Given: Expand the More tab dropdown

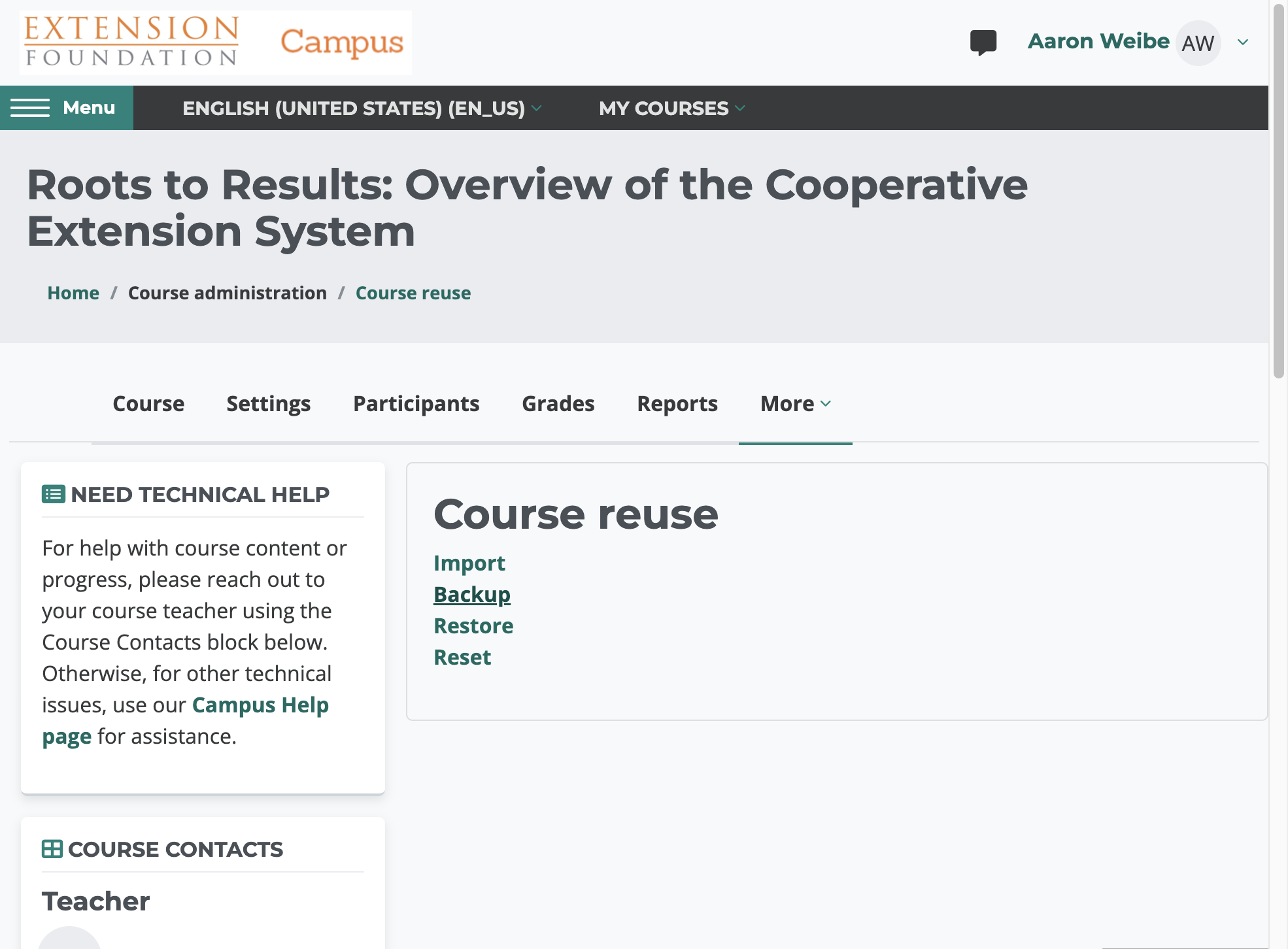Looking at the screenshot, I should [796, 404].
